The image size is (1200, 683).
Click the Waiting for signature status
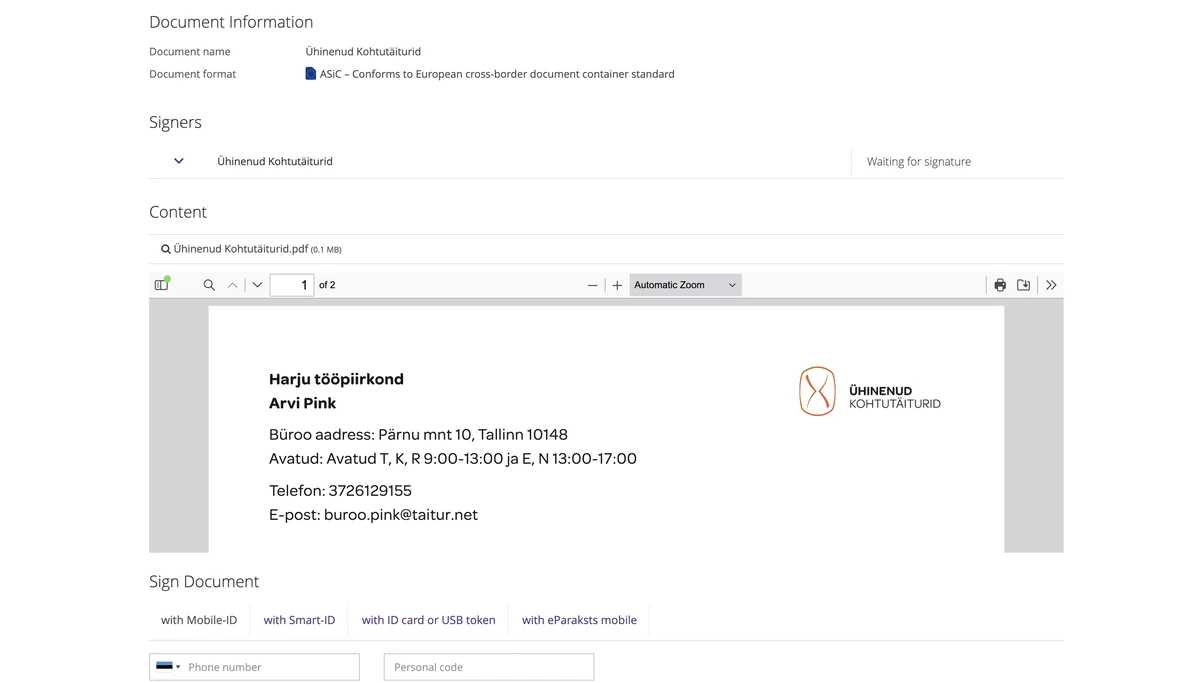click(919, 161)
